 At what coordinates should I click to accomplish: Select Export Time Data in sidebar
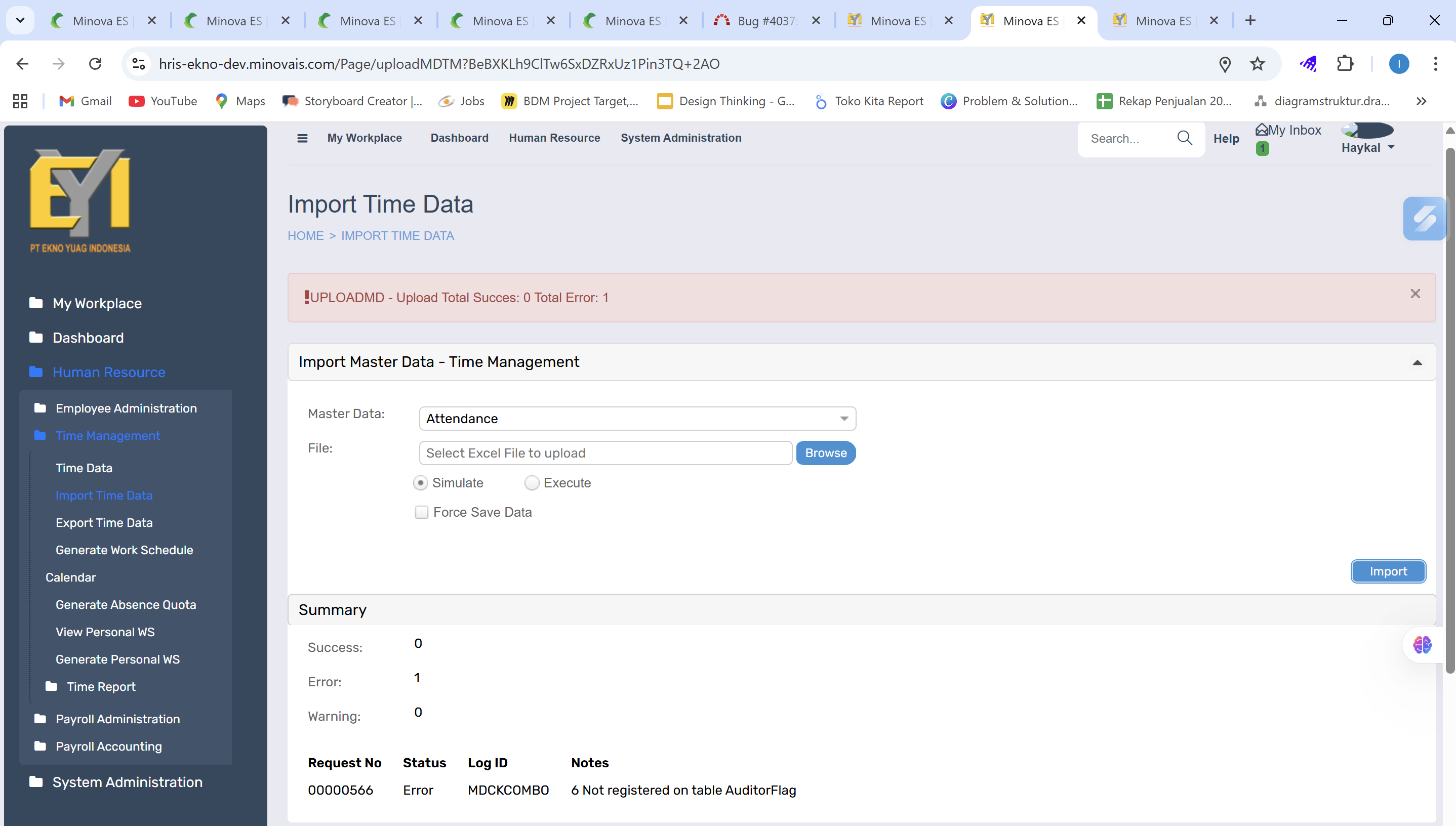click(x=104, y=522)
